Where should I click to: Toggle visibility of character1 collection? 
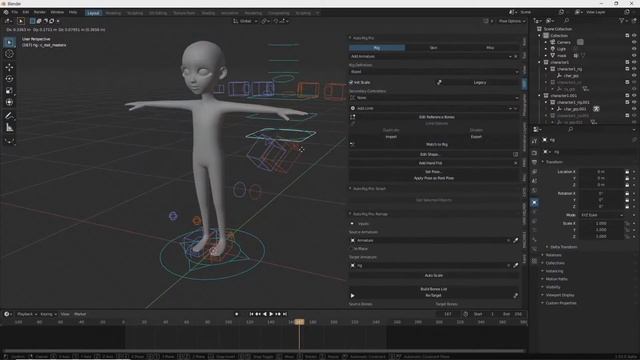point(634,62)
